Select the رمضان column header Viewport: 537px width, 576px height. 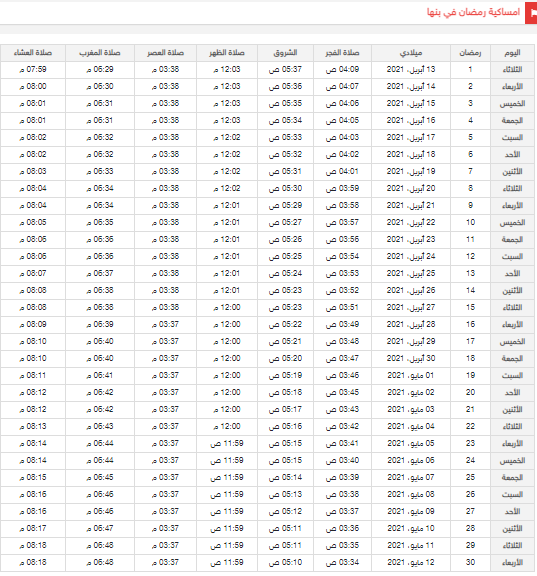point(470,53)
